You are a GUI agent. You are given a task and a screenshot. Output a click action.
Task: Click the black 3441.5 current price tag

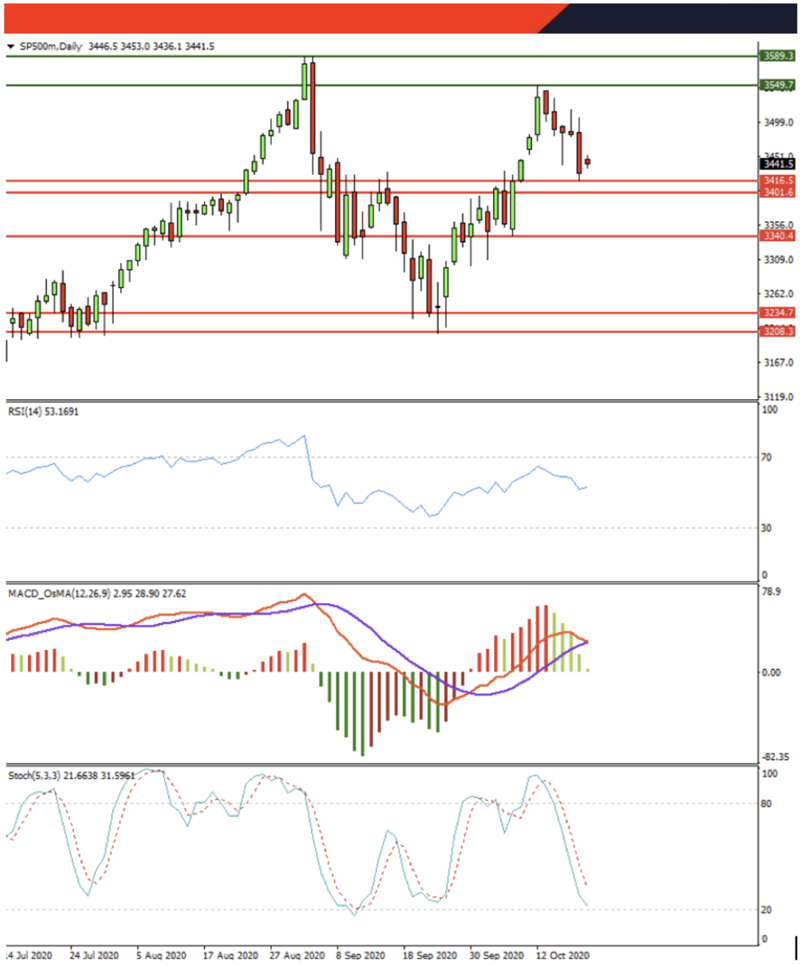point(777,164)
